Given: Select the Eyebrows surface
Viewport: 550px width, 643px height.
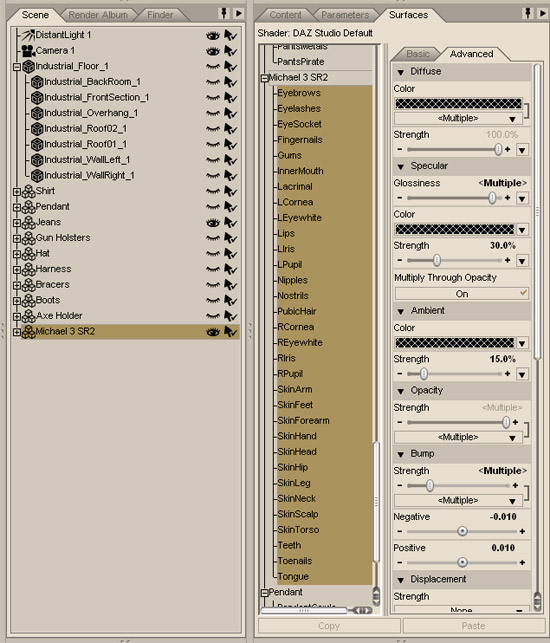Looking at the screenshot, I should pyautogui.click(x=299, y=93).
